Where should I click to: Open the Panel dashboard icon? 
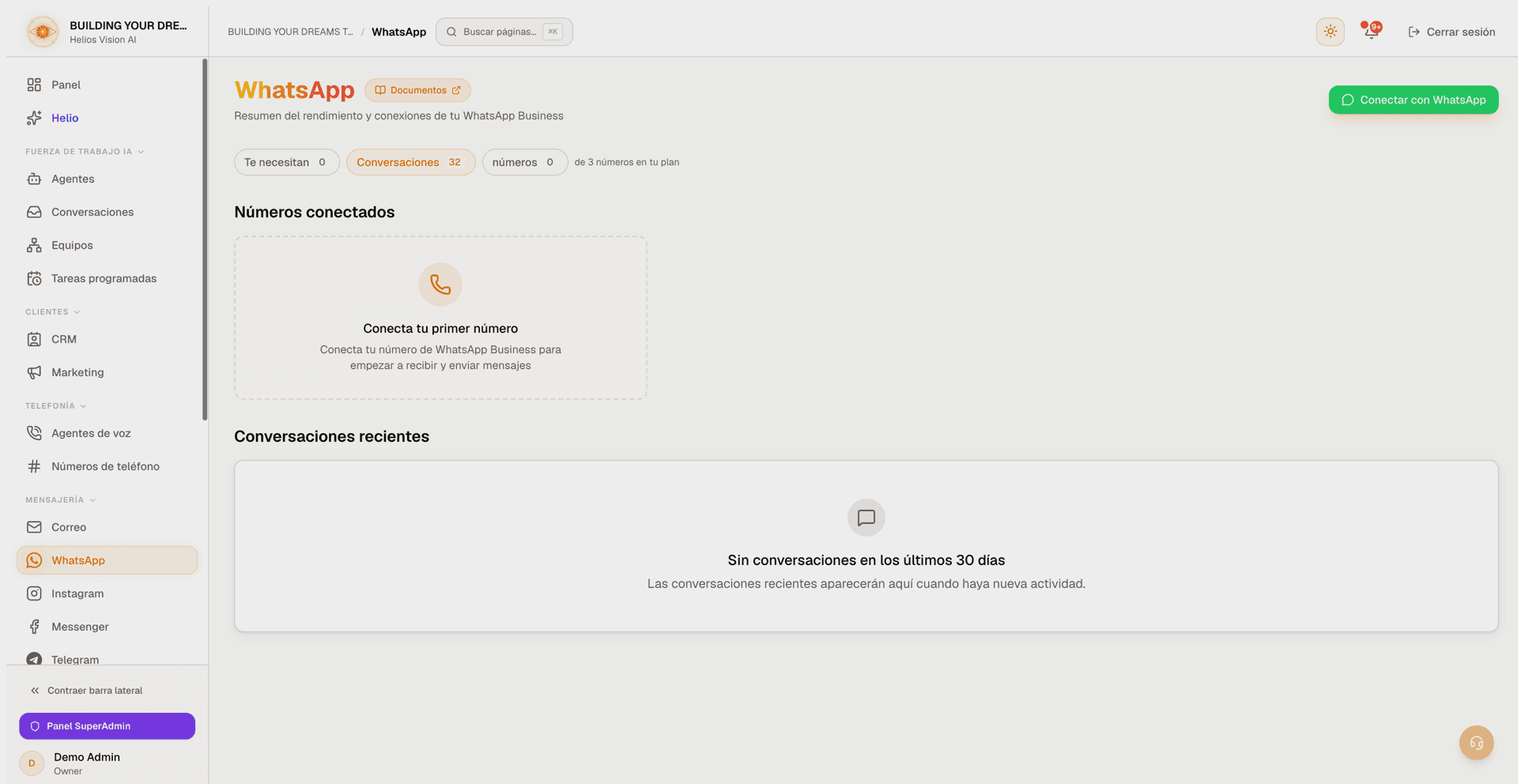34,85
